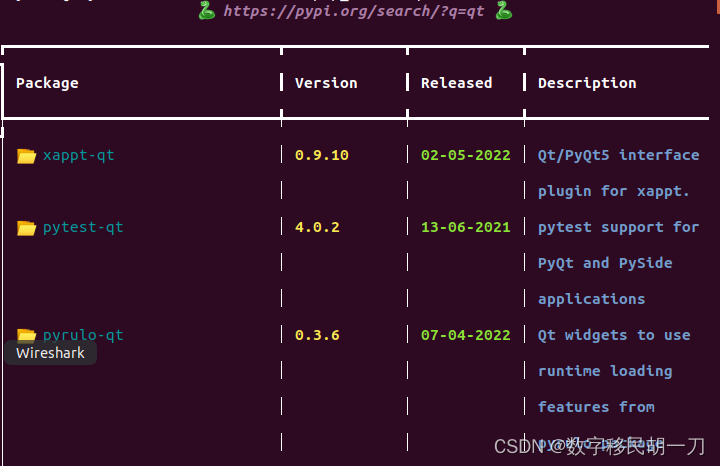Viewport: 720px width, 466px height.
Task: Select release date 02-05-2022
Action: [x=466, y=155]
